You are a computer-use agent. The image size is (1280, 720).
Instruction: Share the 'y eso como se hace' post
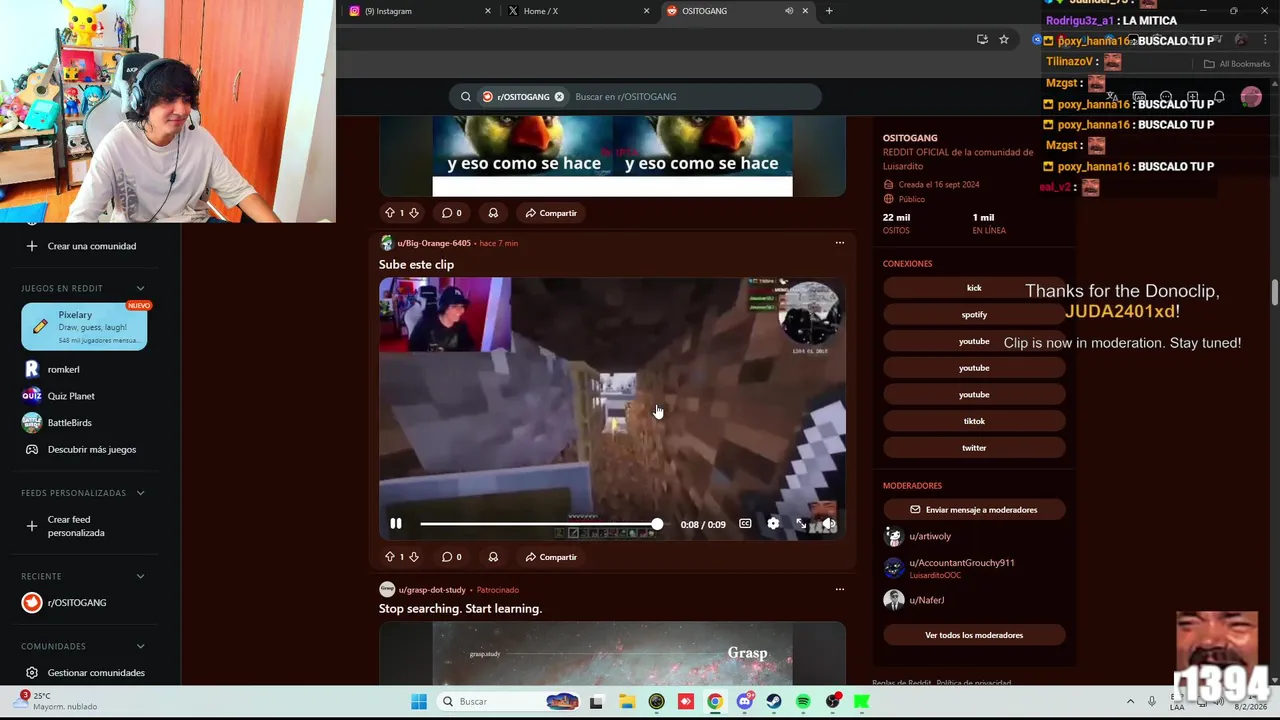[x=551, y=213]
